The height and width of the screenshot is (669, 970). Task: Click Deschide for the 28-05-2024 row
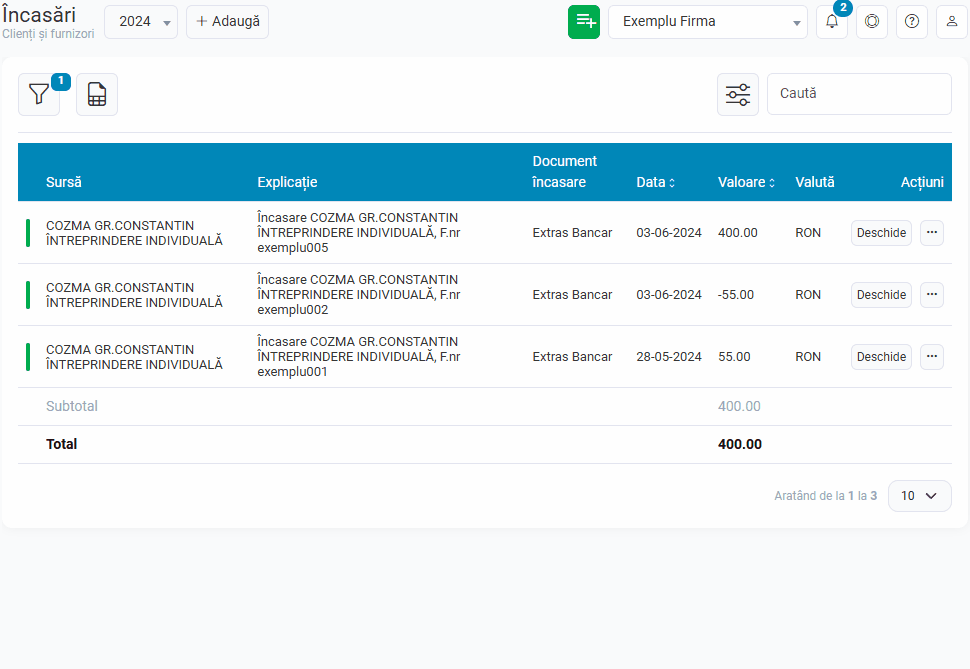[881, 356]
